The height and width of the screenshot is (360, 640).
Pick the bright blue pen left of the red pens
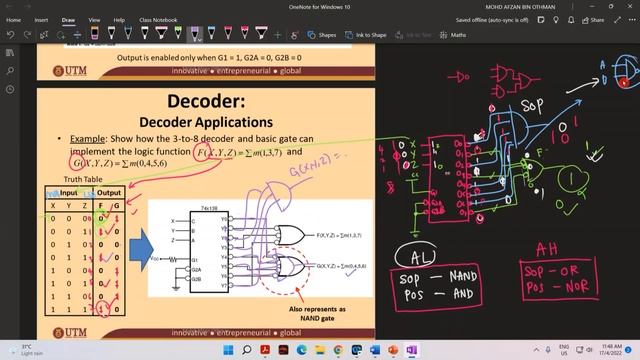click(x=211, y=33)
